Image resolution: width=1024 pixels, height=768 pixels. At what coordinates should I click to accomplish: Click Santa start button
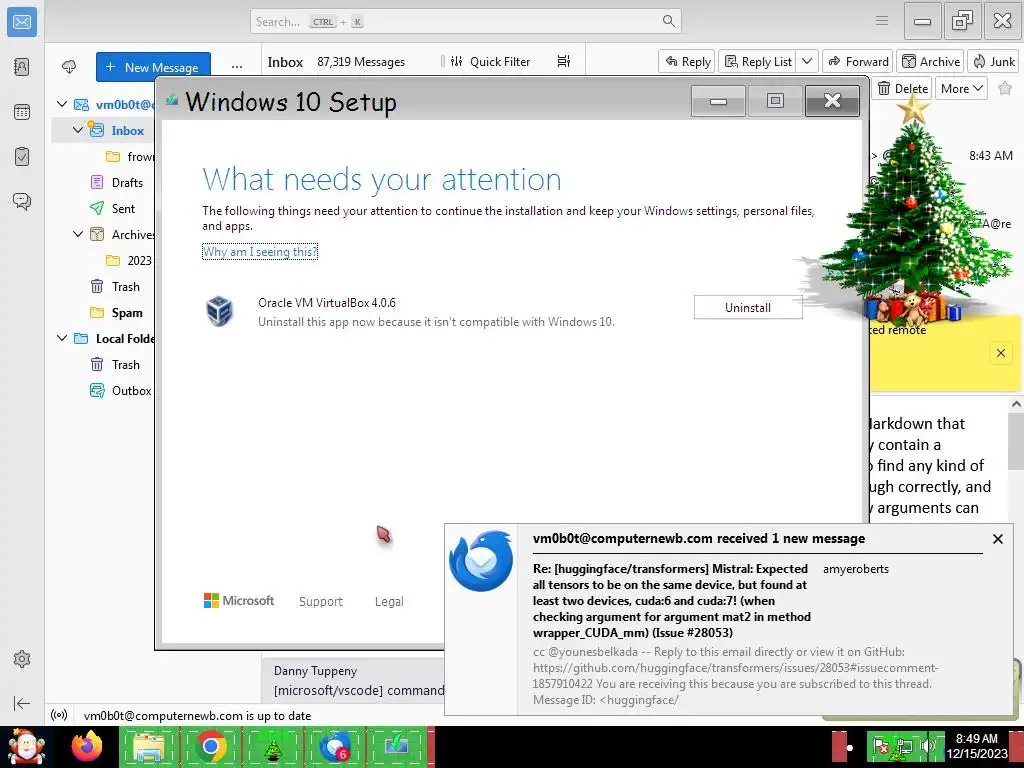(26, 746)
